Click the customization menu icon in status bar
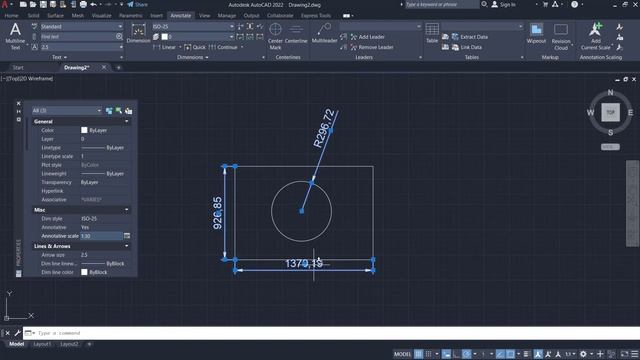This screenshot has height=360, width=640. coord(635,354)
